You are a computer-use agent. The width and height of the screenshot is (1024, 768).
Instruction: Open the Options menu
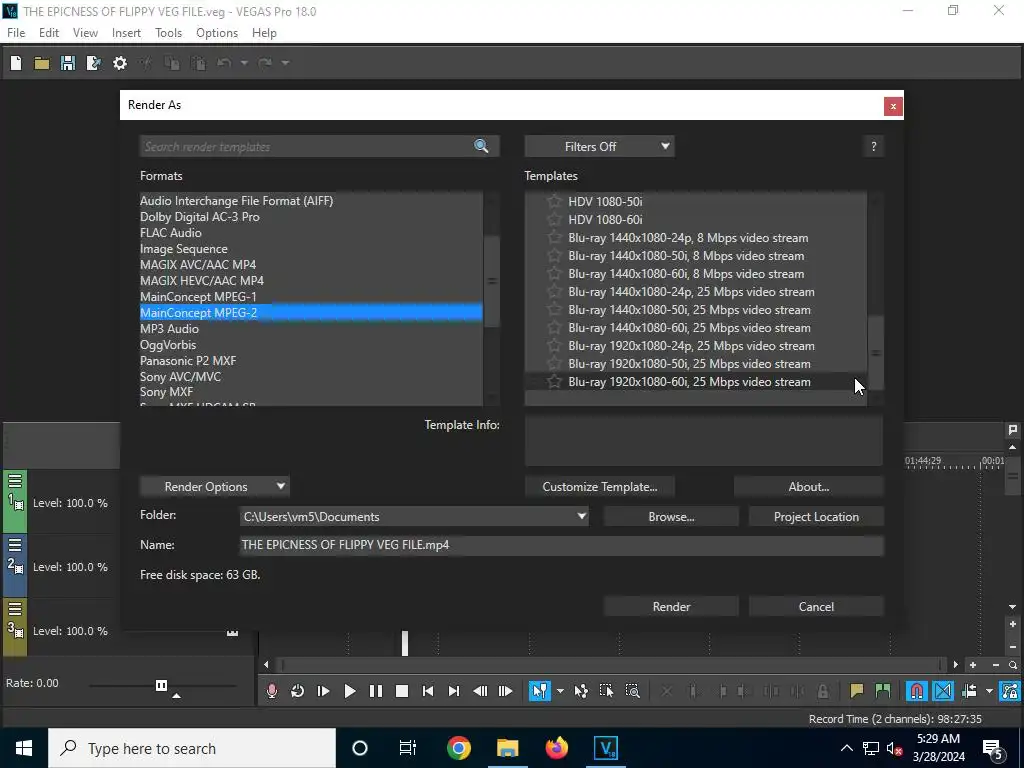pyautogui.click(x=217, y=33)
